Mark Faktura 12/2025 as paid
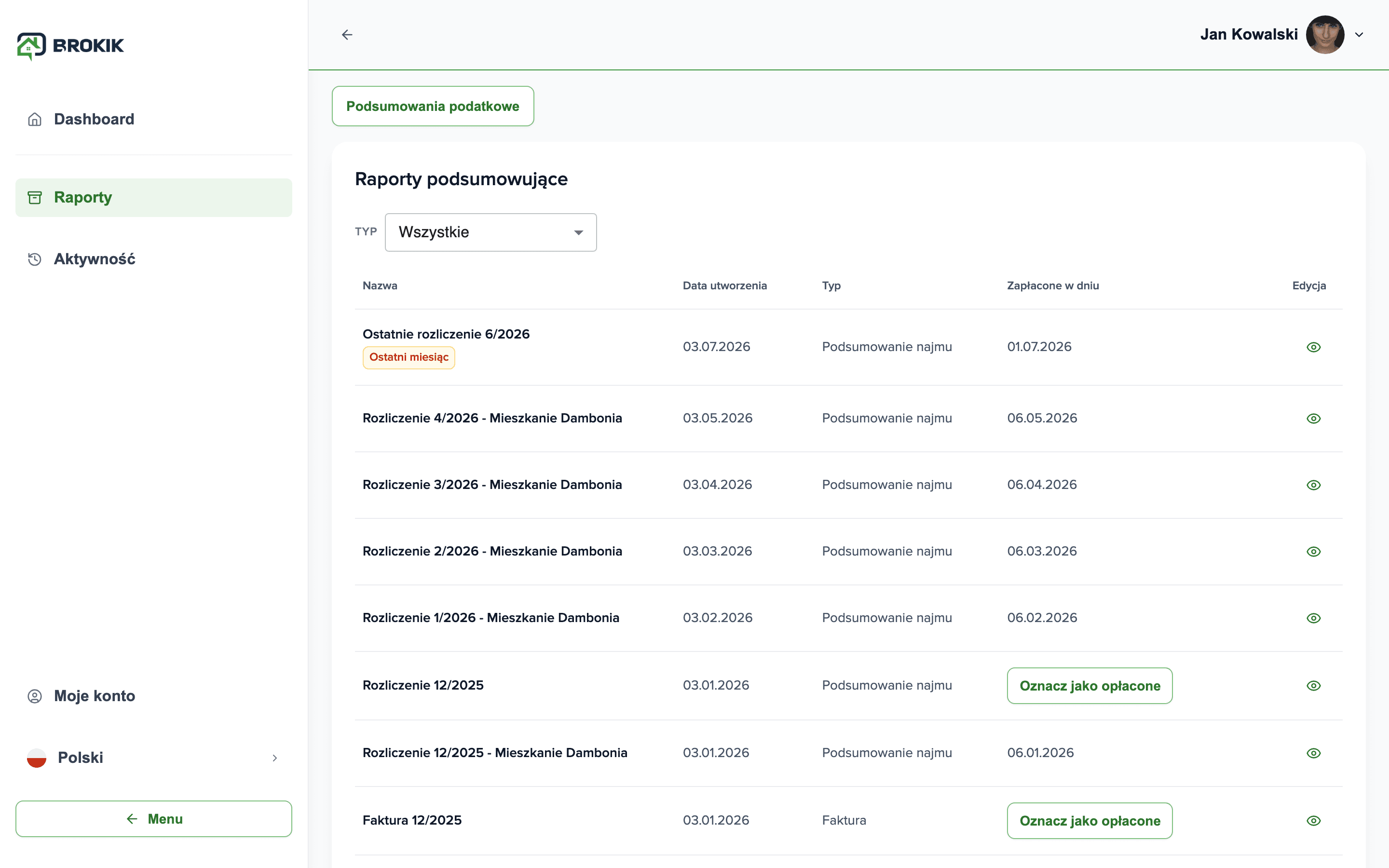This screenshot has width=1389, height=868. (1089, 821)
